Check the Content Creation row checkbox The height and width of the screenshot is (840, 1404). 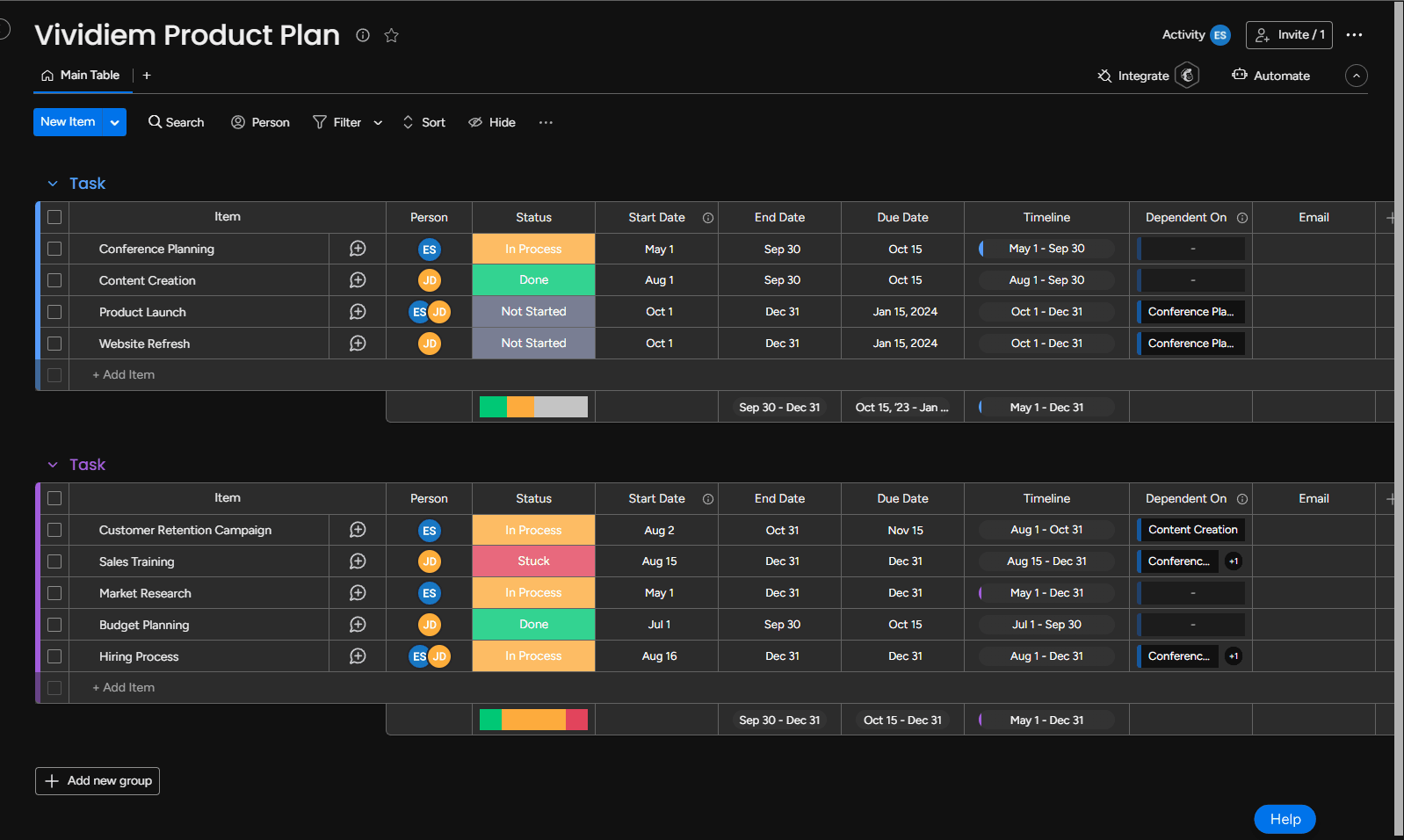click(x=54, y=280)
